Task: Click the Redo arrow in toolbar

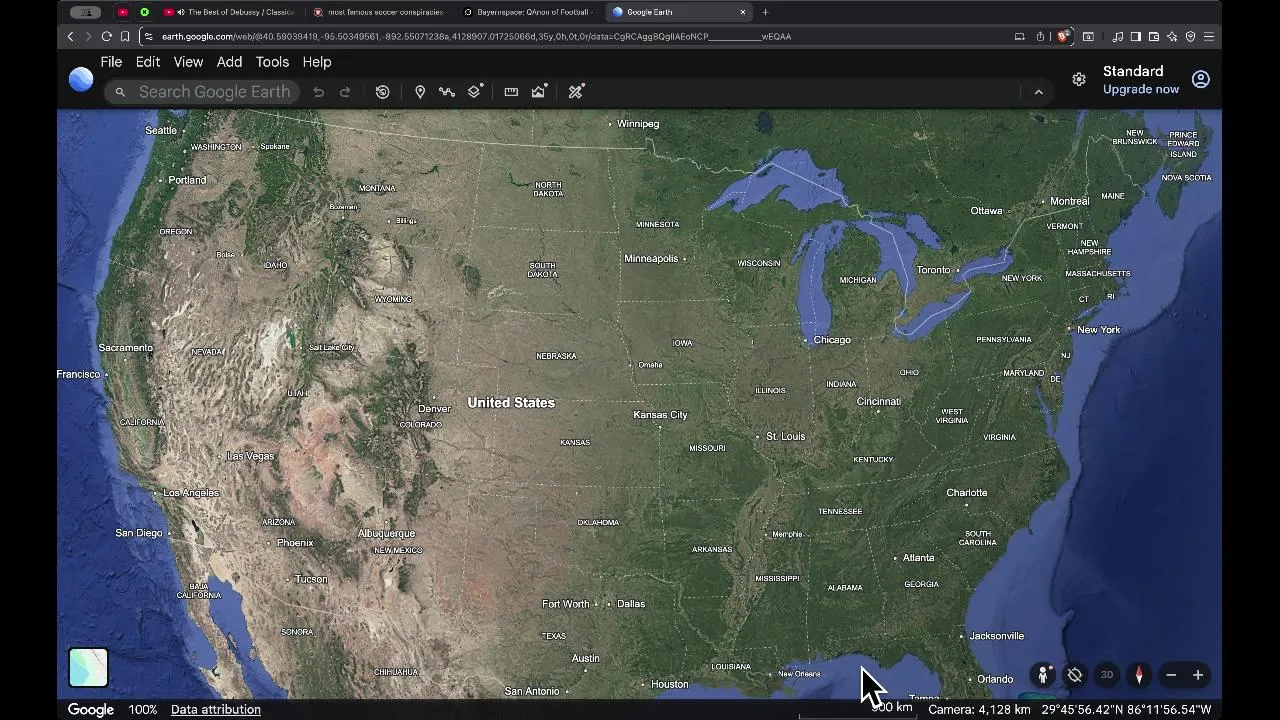Action: click(x=345, y=92)
